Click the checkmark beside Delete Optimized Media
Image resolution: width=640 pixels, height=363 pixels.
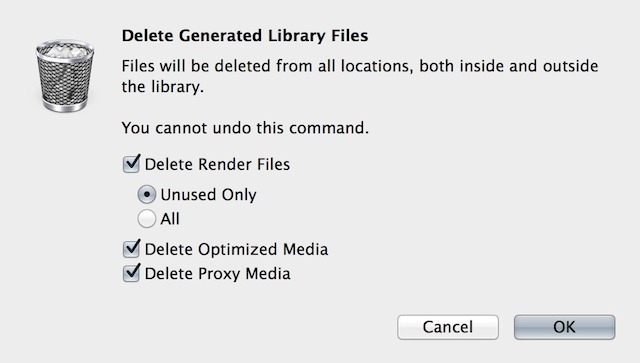(132, 247)
